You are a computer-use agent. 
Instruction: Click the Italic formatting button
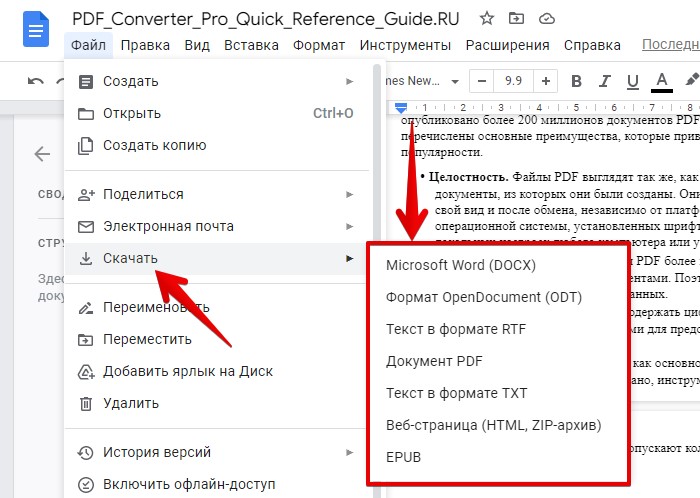pyautogui.click(x=604, y=81)
